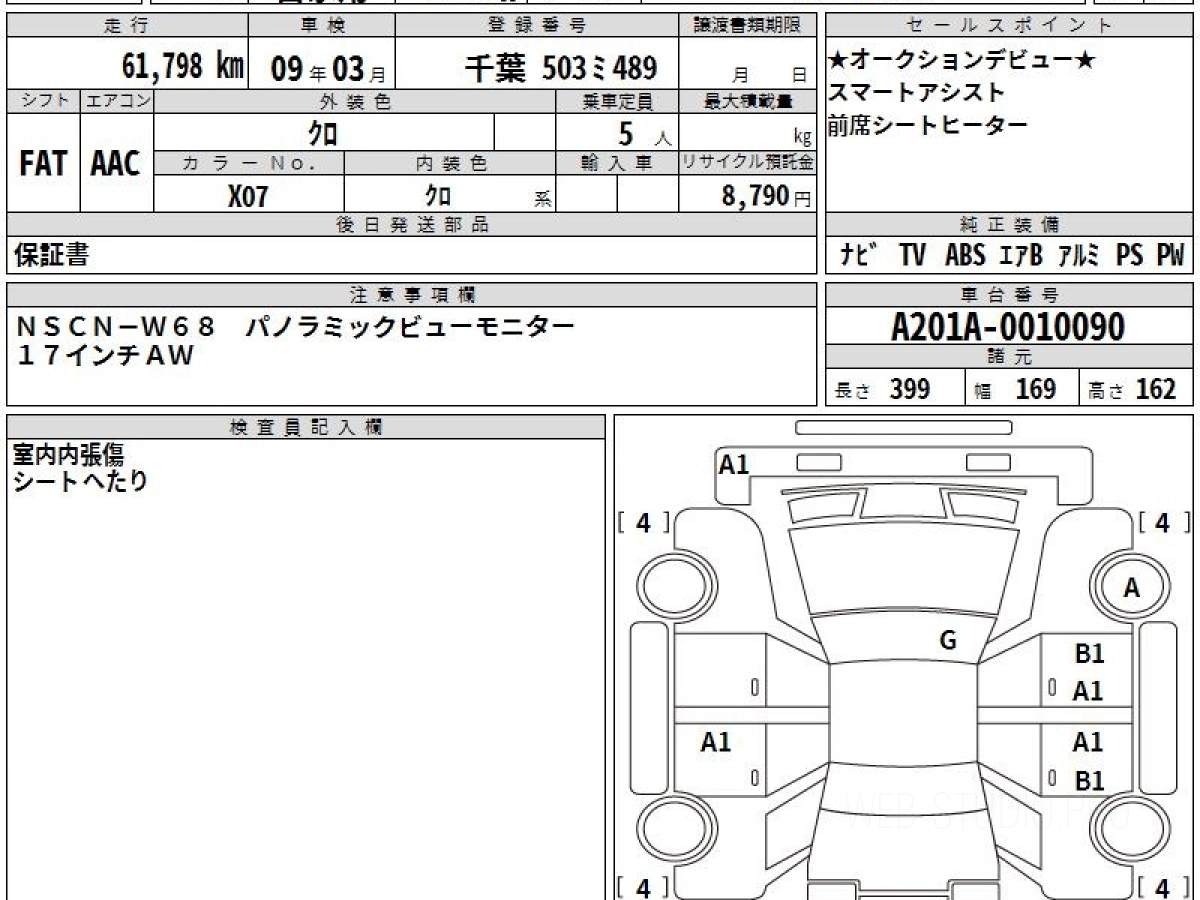
Task: Click the 室内内張傷 inspector note
Action: click(x=68, y=455)
